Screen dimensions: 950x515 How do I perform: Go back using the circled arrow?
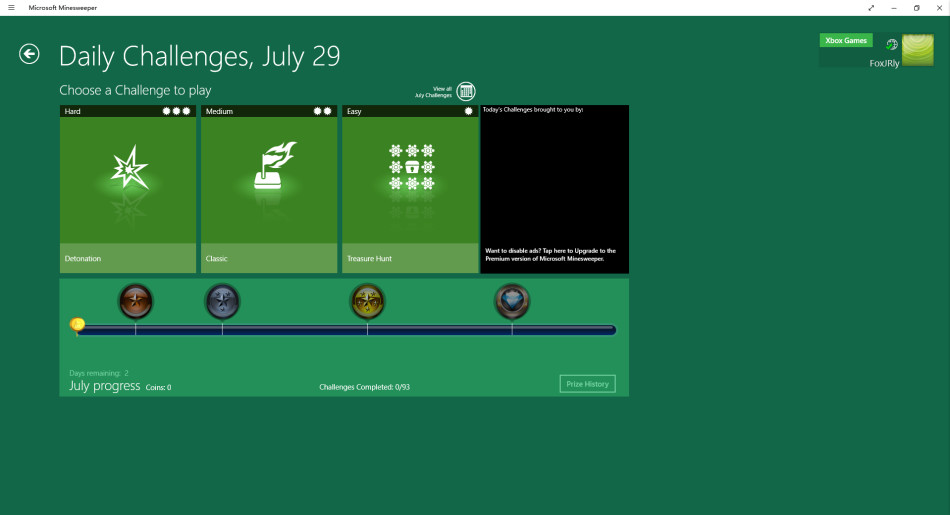point(29,54)
